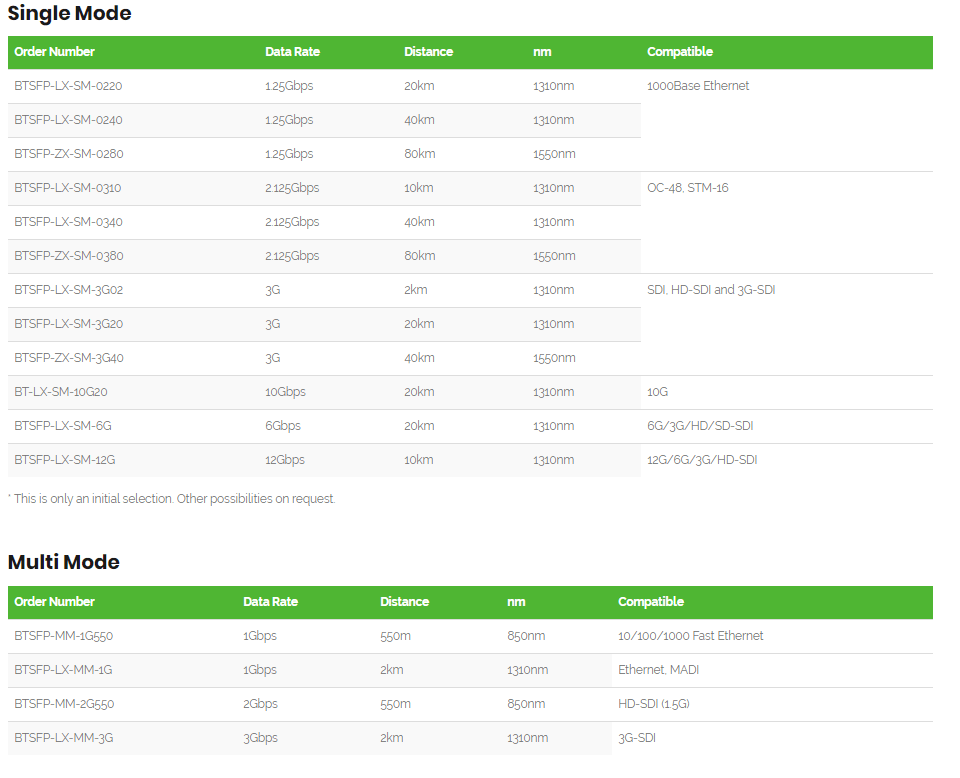960x778 pixels.
Task: Select order number BTSFP-MM-2G550
Action: [x=64, y=704]
